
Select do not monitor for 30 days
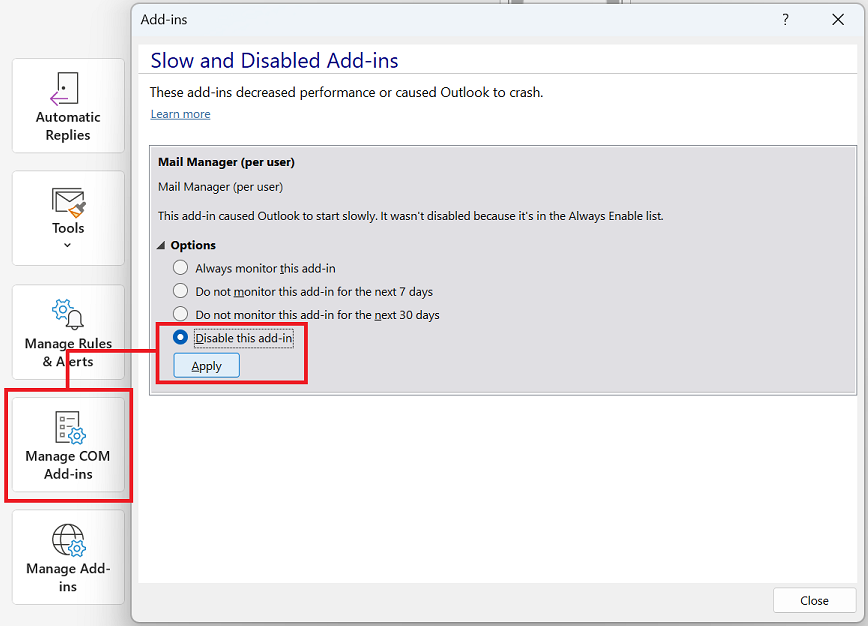pos(180,314)
